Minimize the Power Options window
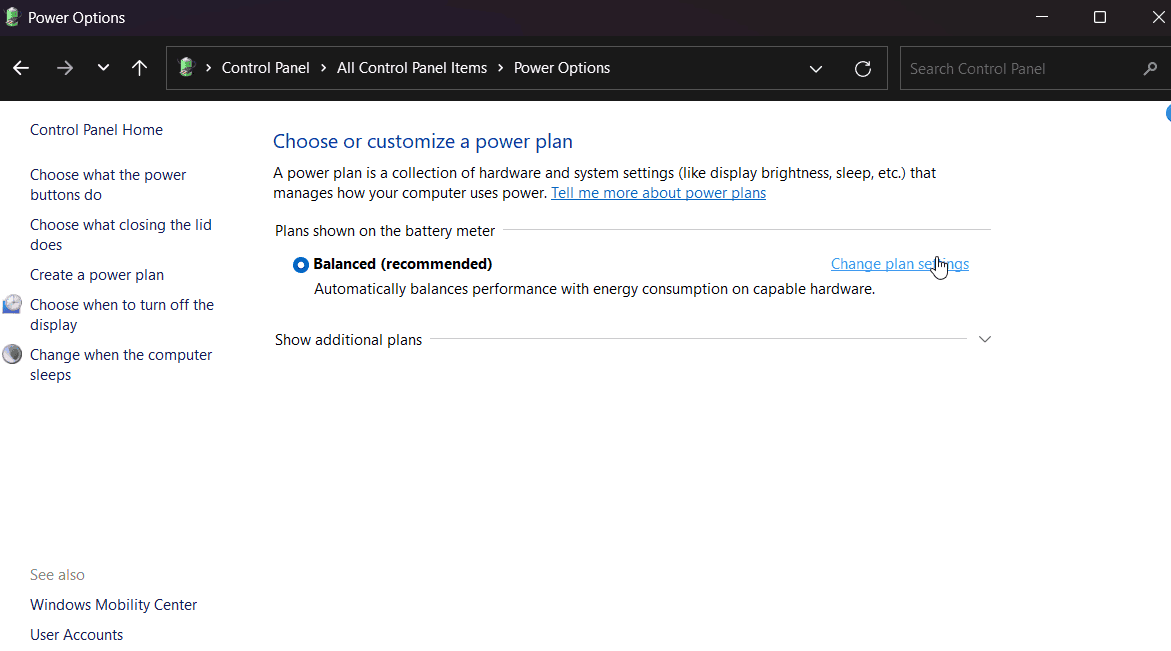The height and width of the screenshot is (651, 1171). pos(1042,17)
